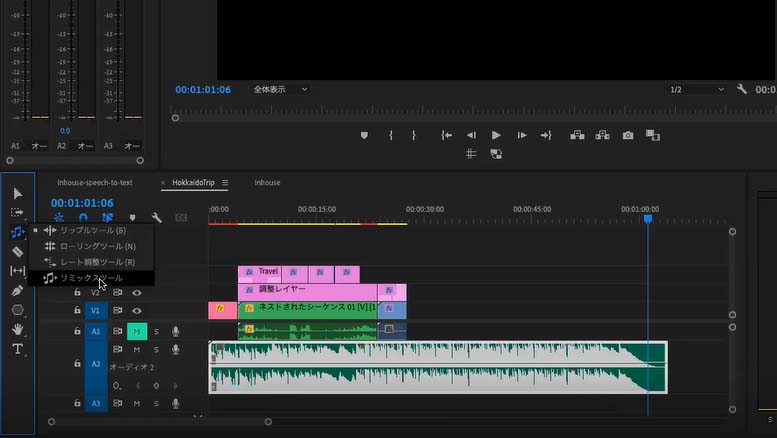The height and width of the screenshot is (438, 777).
Task: Select the Pen tool
Action: point(17,290)
